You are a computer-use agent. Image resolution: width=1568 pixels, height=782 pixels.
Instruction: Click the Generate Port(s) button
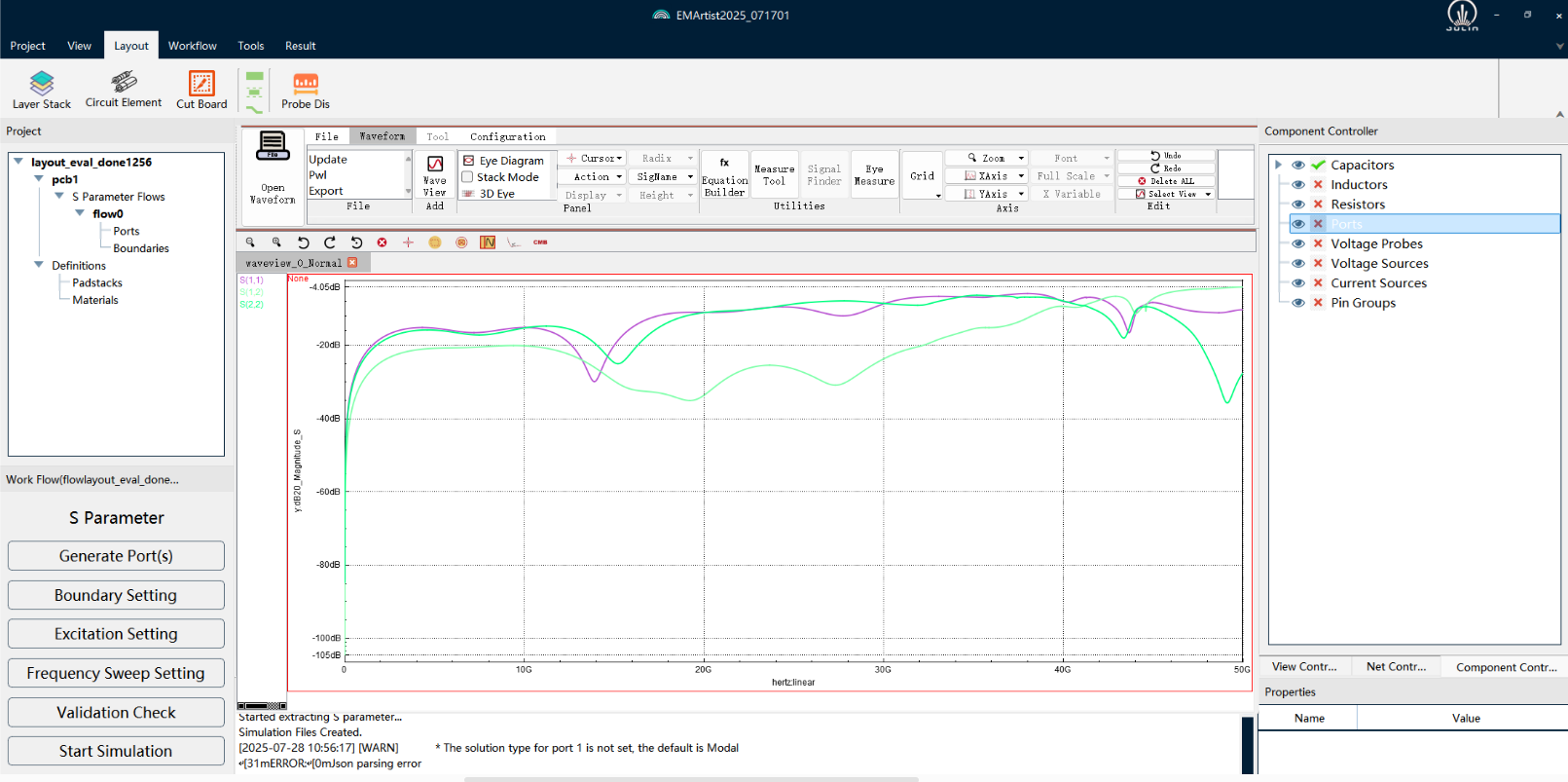click(116, 556)
